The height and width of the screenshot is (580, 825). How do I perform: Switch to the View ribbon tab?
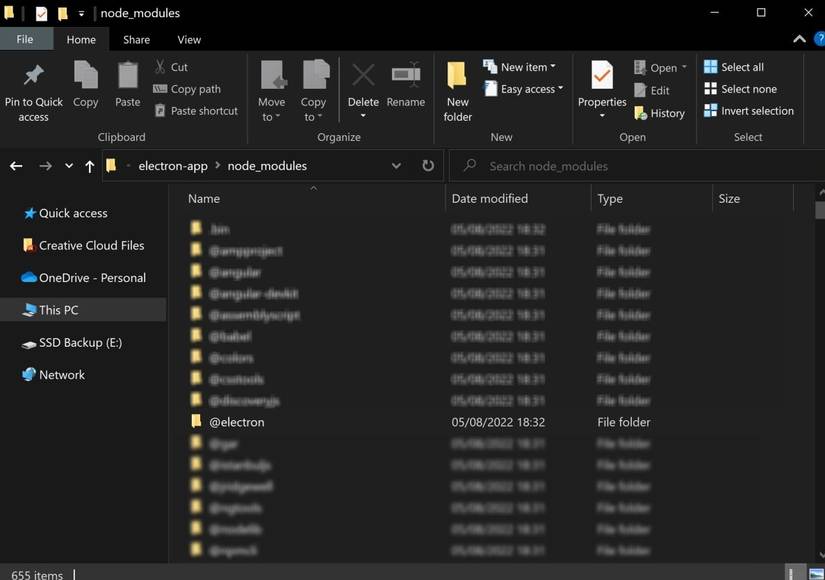[188, 39]
